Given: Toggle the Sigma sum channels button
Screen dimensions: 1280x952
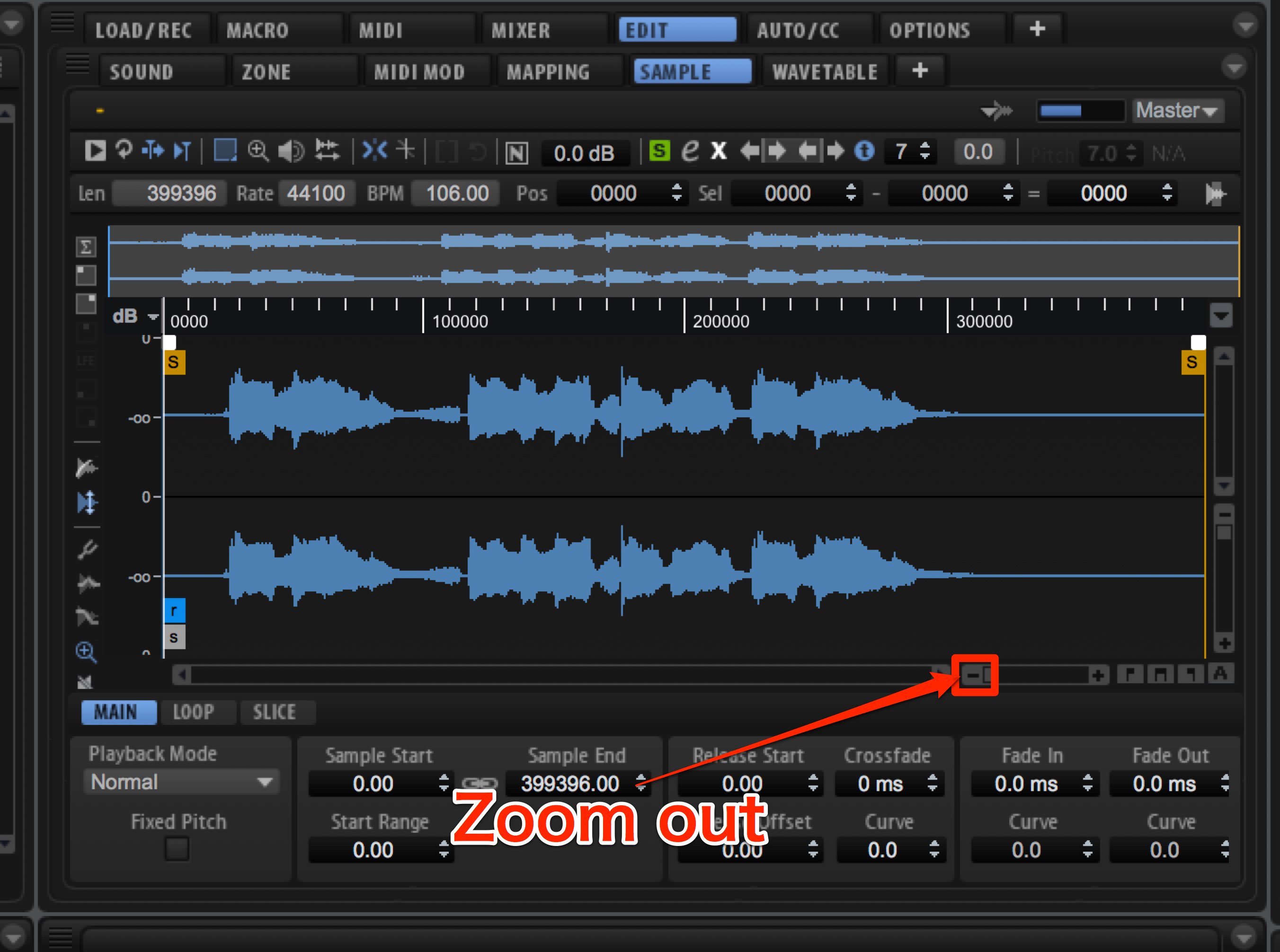Looking at the screenshot, I should pyautogui.click(x=86, y=247).
